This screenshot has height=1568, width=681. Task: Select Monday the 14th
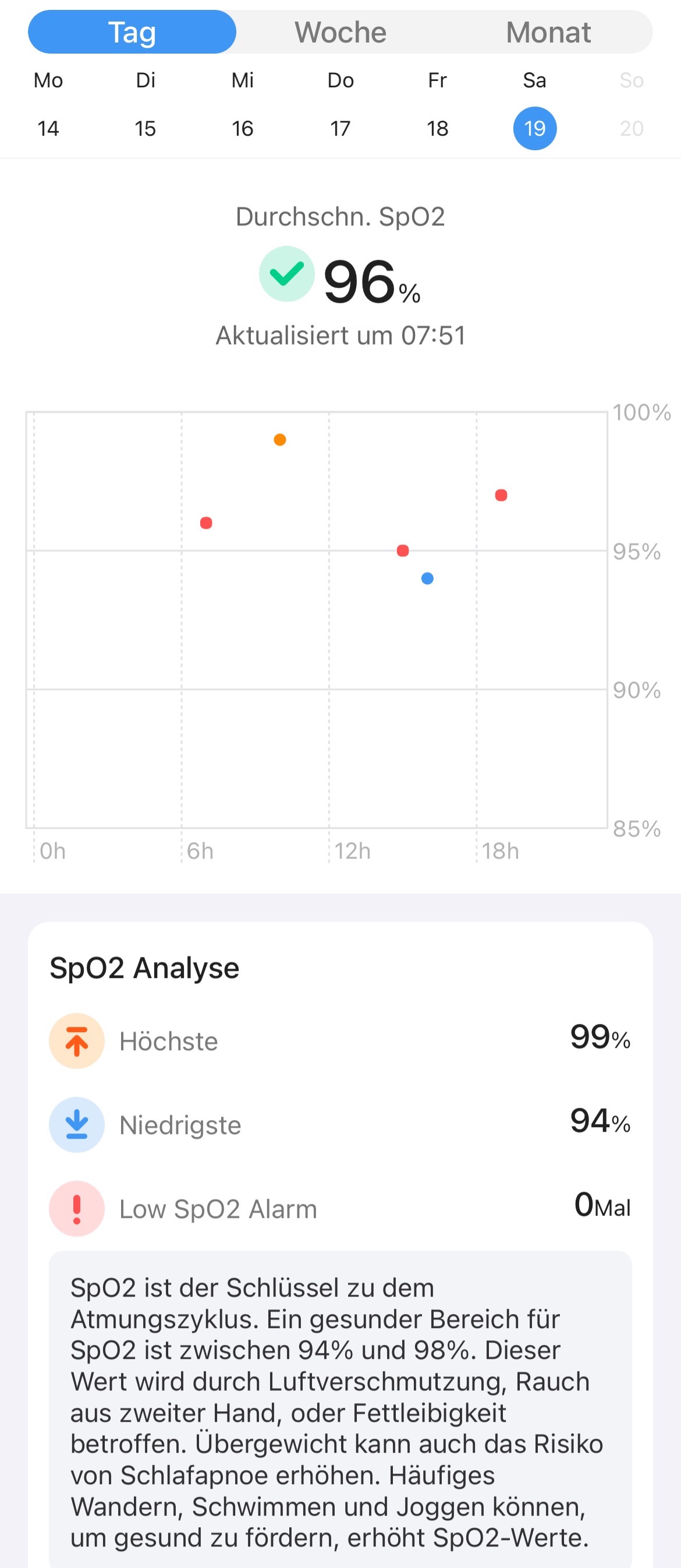tap(48, 128)
